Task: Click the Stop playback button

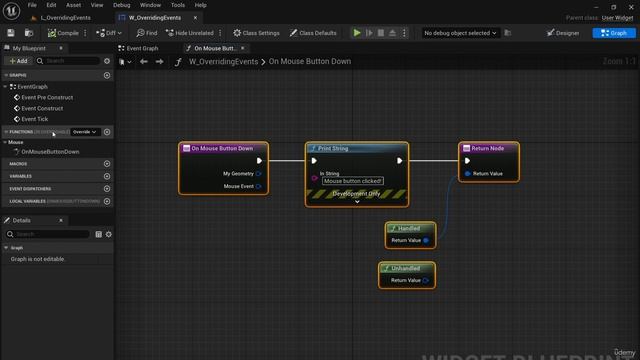Action: click(x=380, y=33)
